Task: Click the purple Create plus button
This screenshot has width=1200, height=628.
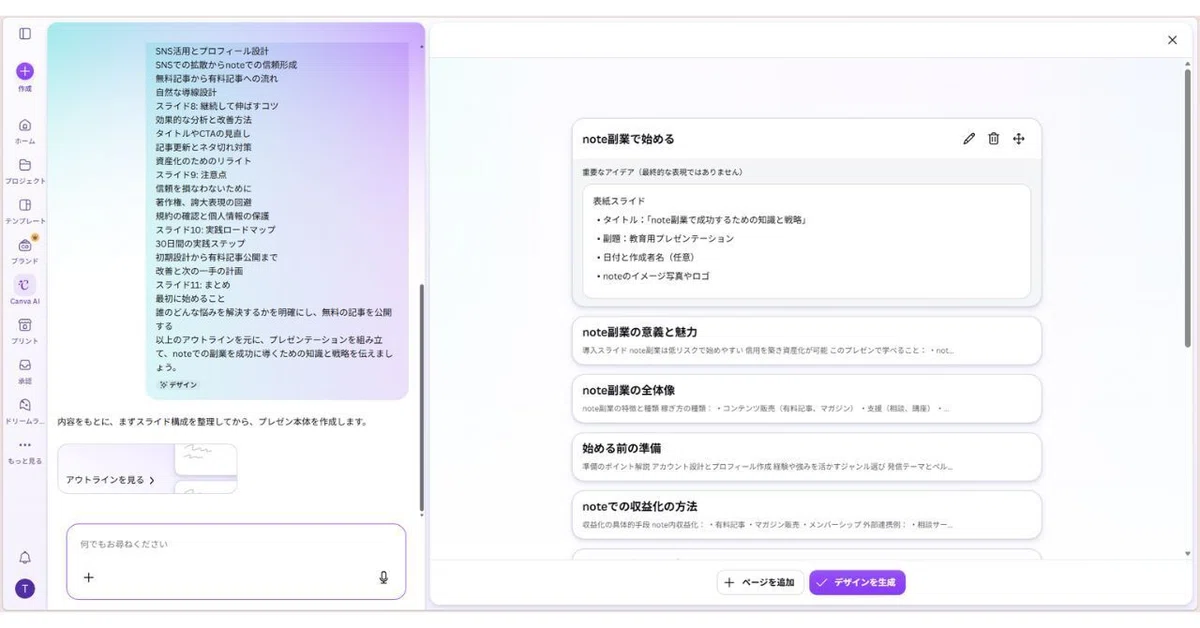Action: pos(25,71)
